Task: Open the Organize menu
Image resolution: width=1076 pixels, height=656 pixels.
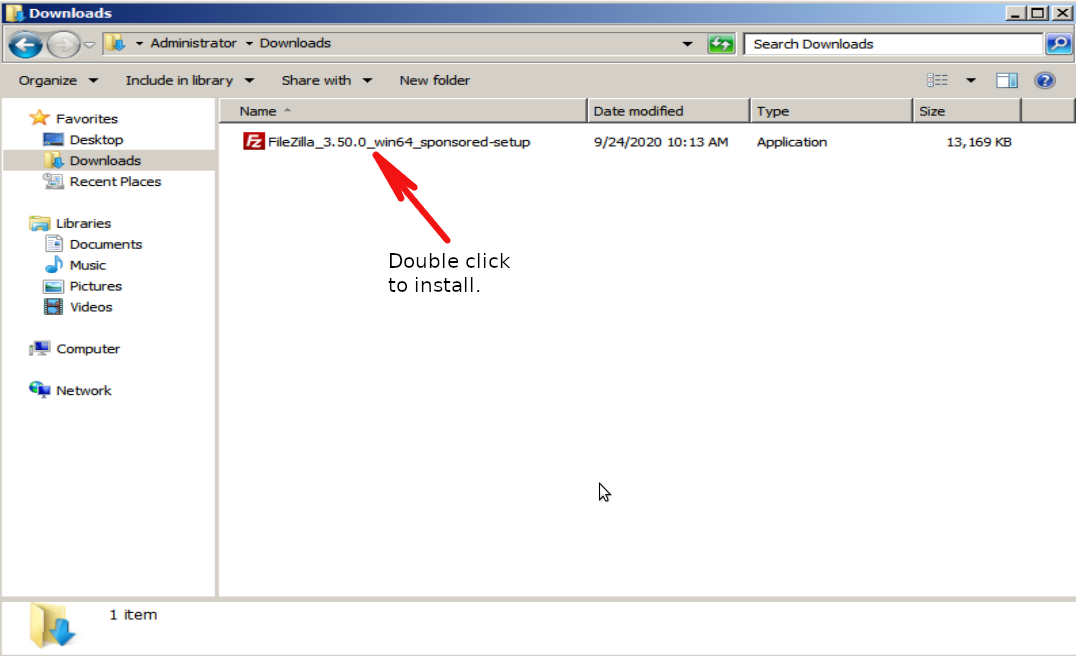Action: pyautogui.click(x=58, y=80)
